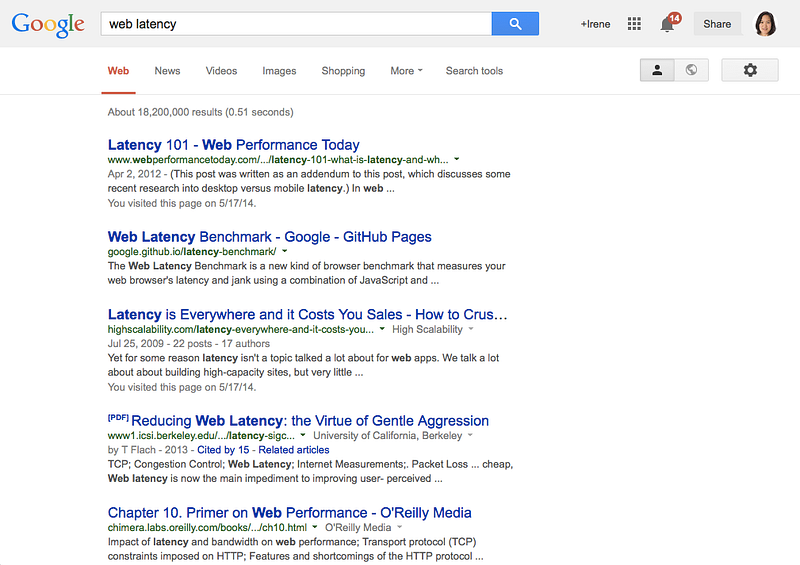Click About 18,200,000 results text

pos(201,112)
